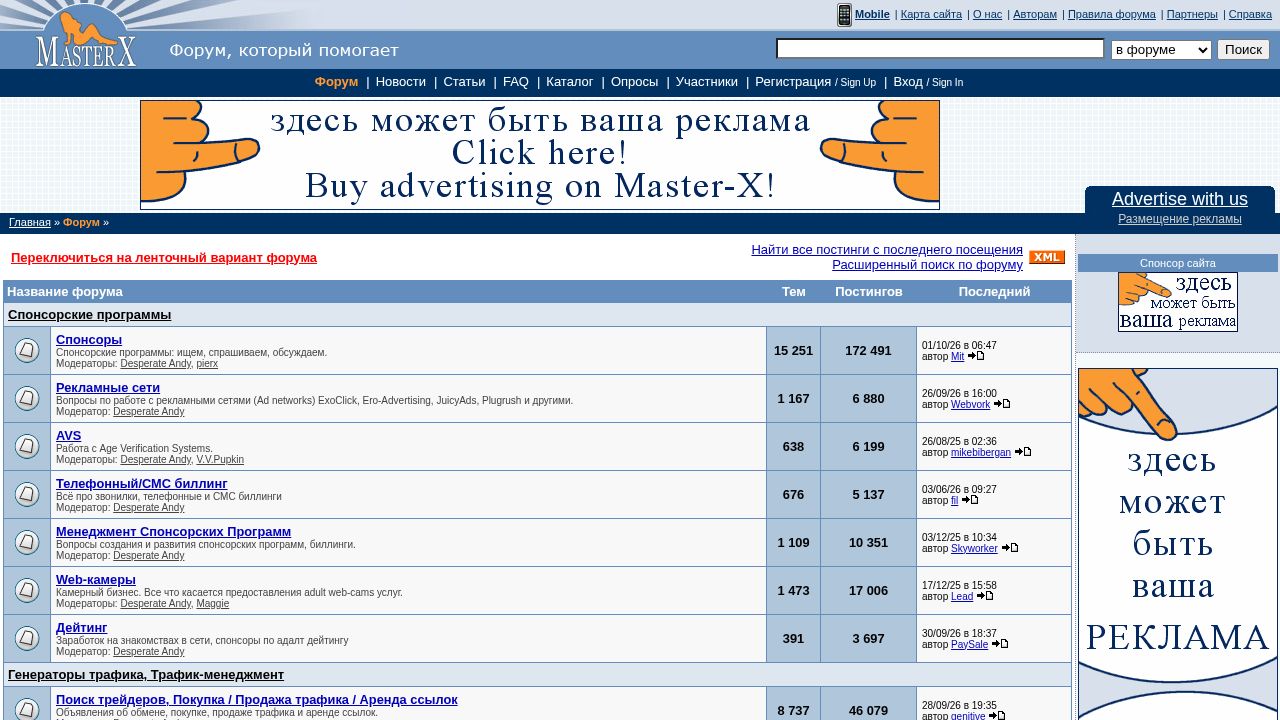The image size is (1280, 720).
Task: Open the 'в форуме' search scope dropdown
Action: click(1161, 50)
